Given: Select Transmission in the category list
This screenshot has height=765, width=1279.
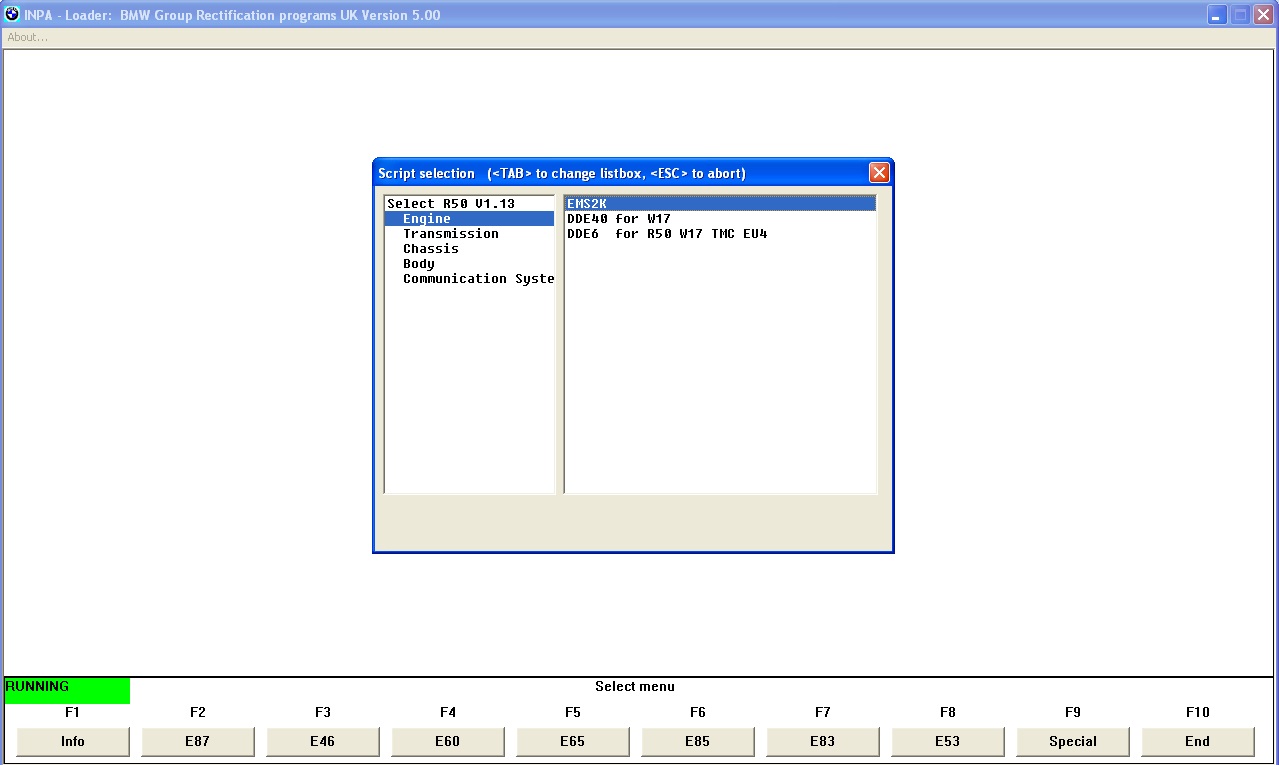Looking at the screenshot, I should pyautogui.click(x=450, y=234).
